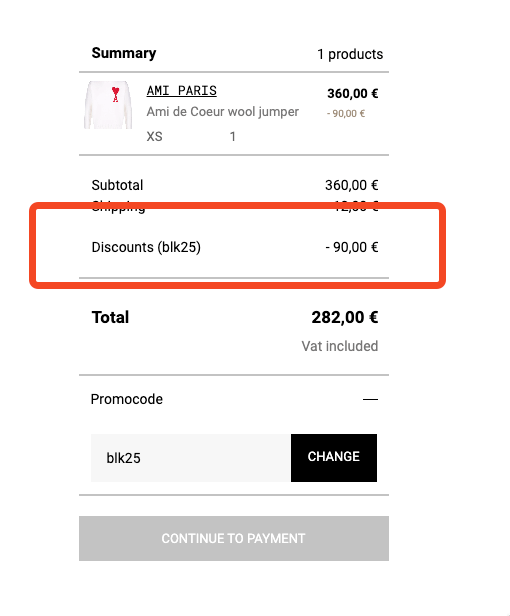The height and width of the screenshot is (616, 510).
Task: Click the CHANGE promocode button
Action: pos(334,458)
